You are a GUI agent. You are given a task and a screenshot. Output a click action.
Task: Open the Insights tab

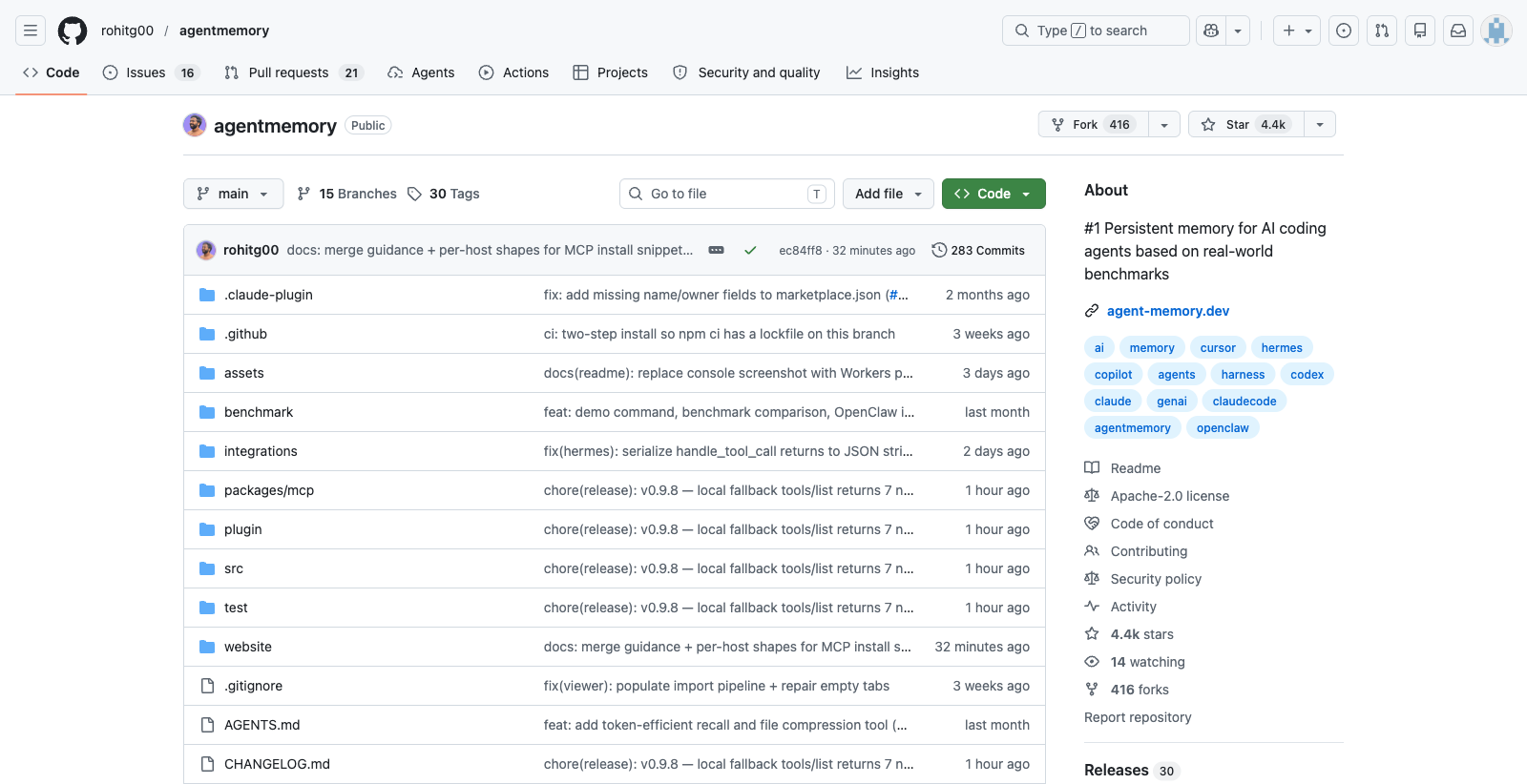883,72
